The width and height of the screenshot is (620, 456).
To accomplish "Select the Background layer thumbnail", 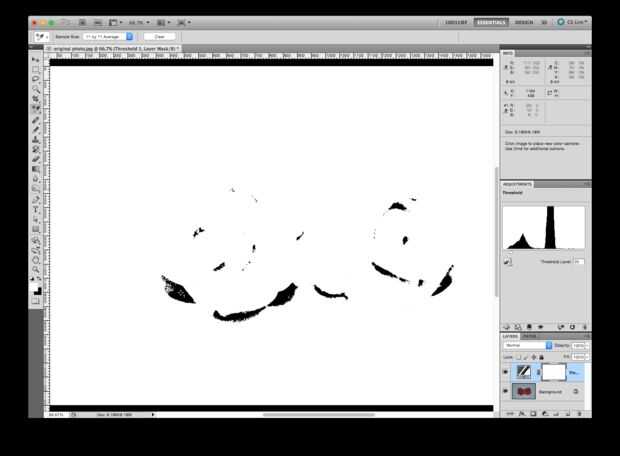I will (524, 392).
